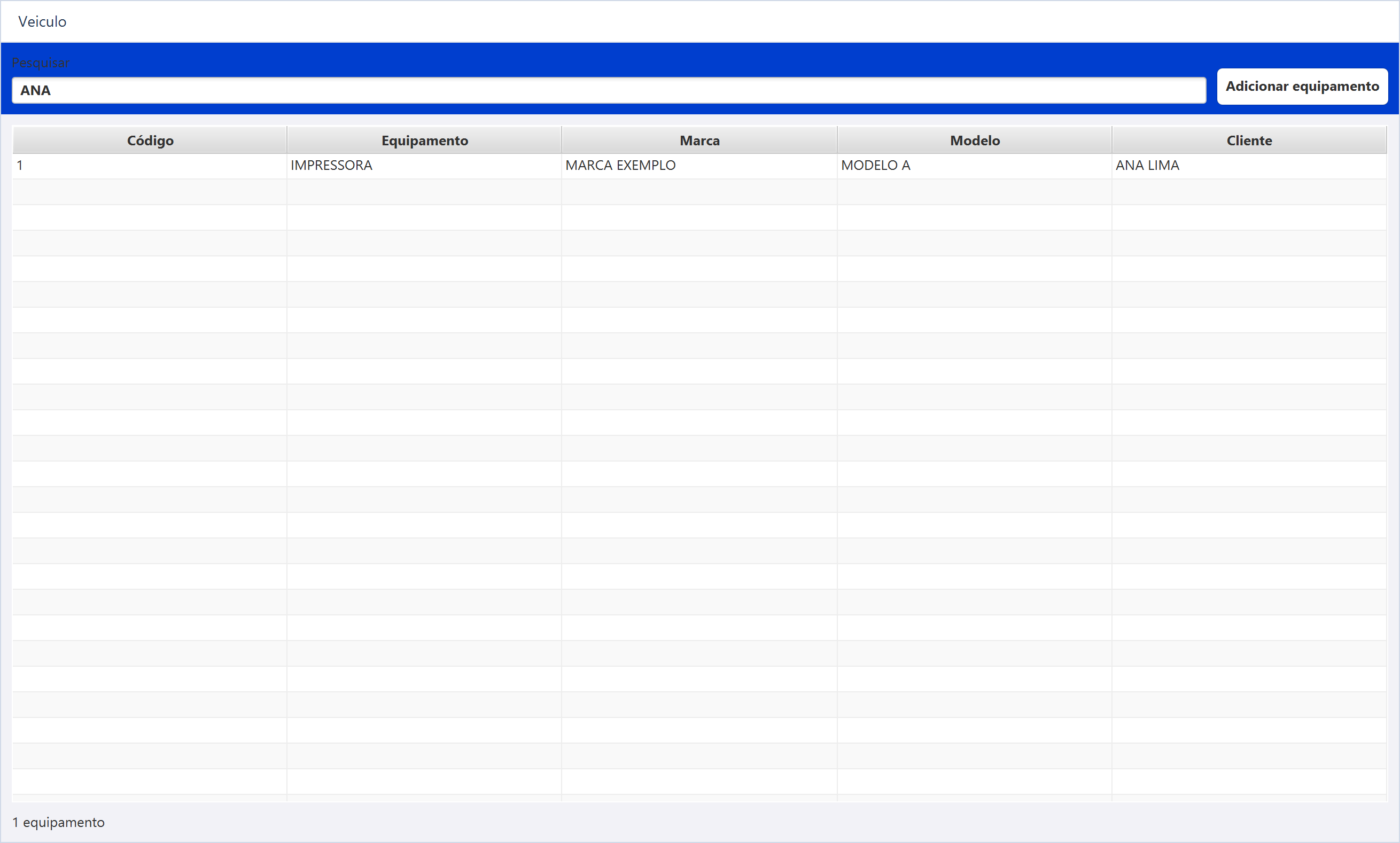Select the MODELO A cell
Screen dimensions: 1400x843
coord(975,166)
